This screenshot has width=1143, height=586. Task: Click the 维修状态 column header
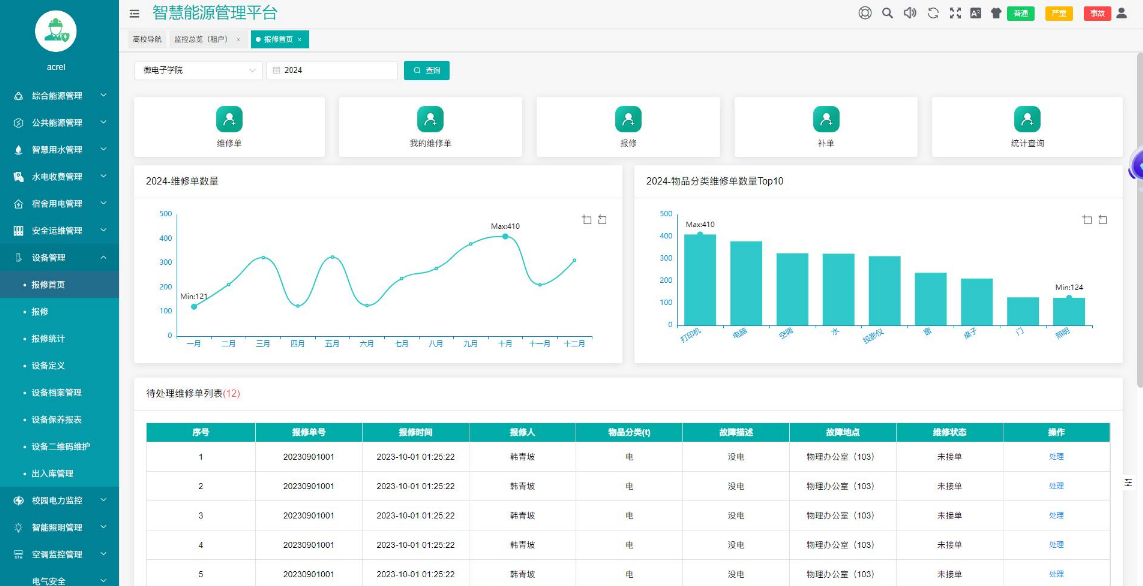click(x=950, y=432)
